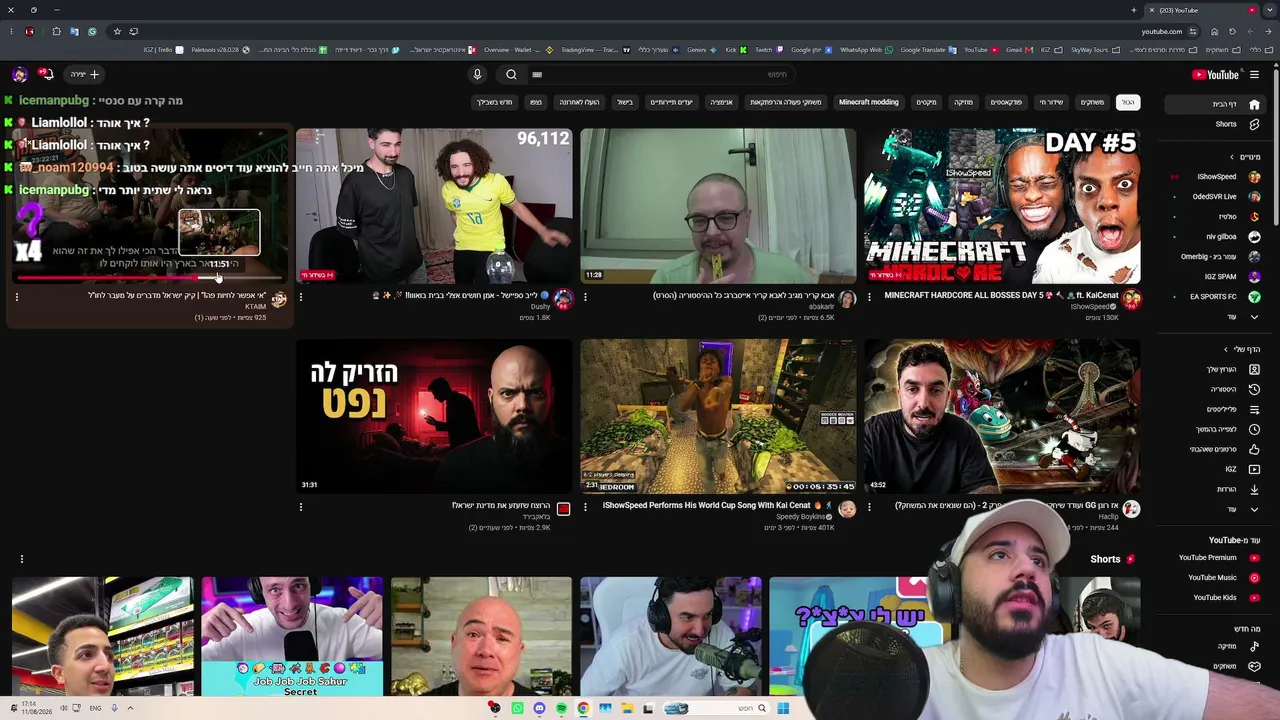This screenshot has width=1280, height=720.
Task: Open the Shorts shelf options menu
Action: (21, 559)
